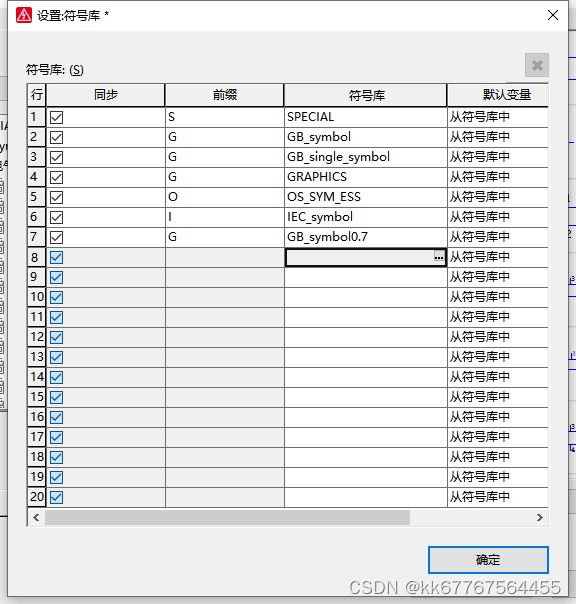Toggle sync checkbox in row 15

[x=57, y=397]
